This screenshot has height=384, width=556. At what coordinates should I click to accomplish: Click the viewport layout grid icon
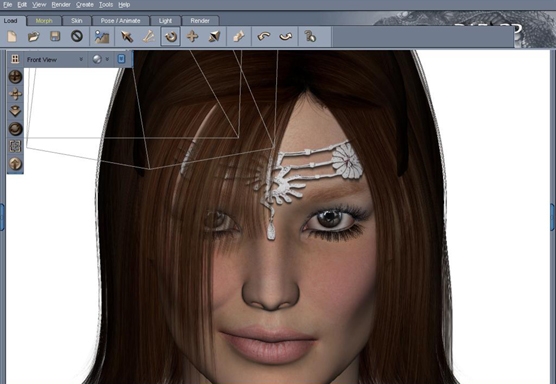(x=15, y=59)
